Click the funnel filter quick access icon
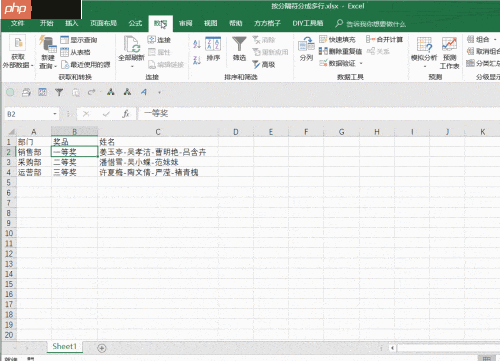The image size is (500, 361). tap(59, 92)
